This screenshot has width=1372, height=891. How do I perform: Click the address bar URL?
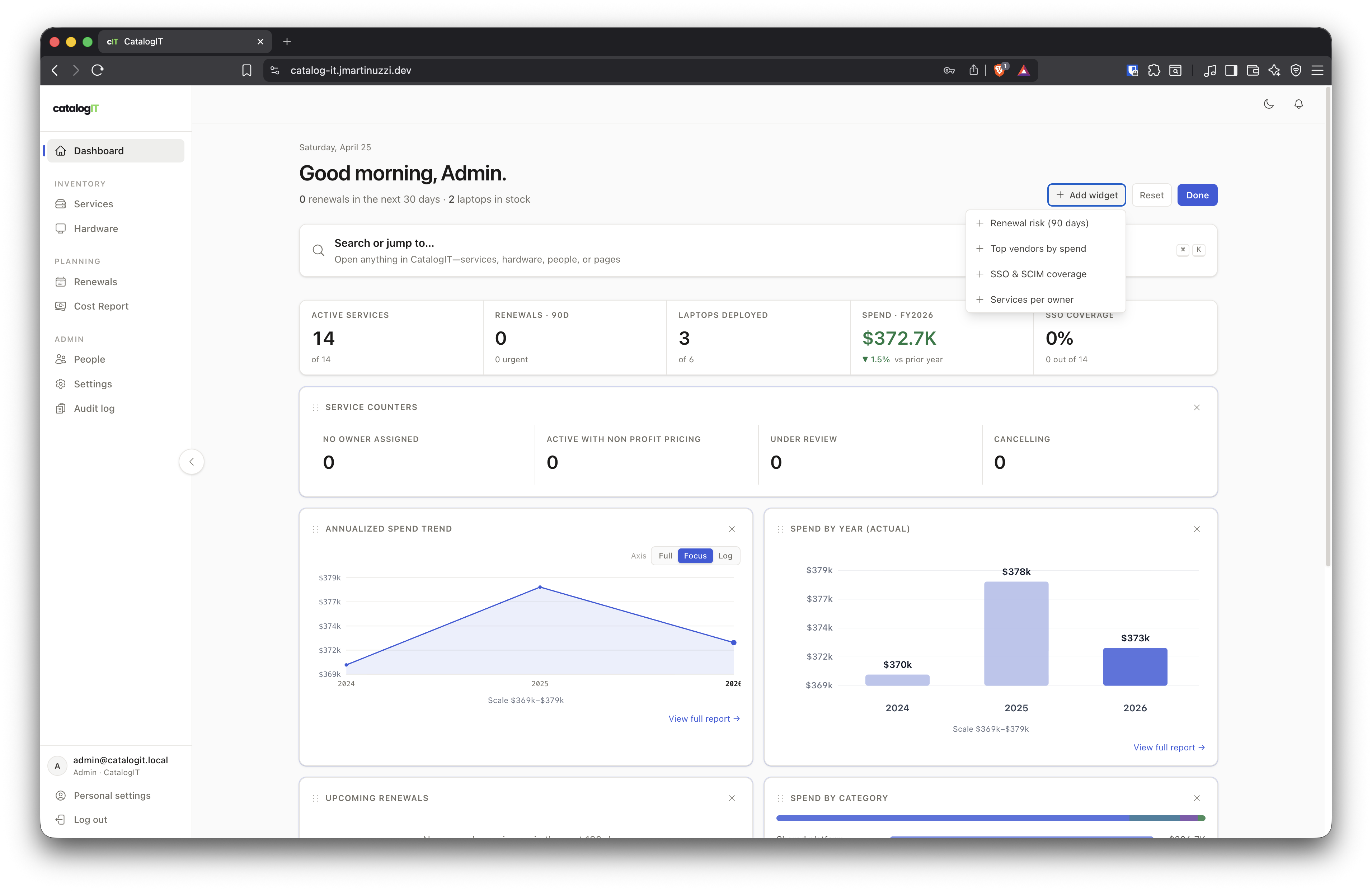(351, 70)
